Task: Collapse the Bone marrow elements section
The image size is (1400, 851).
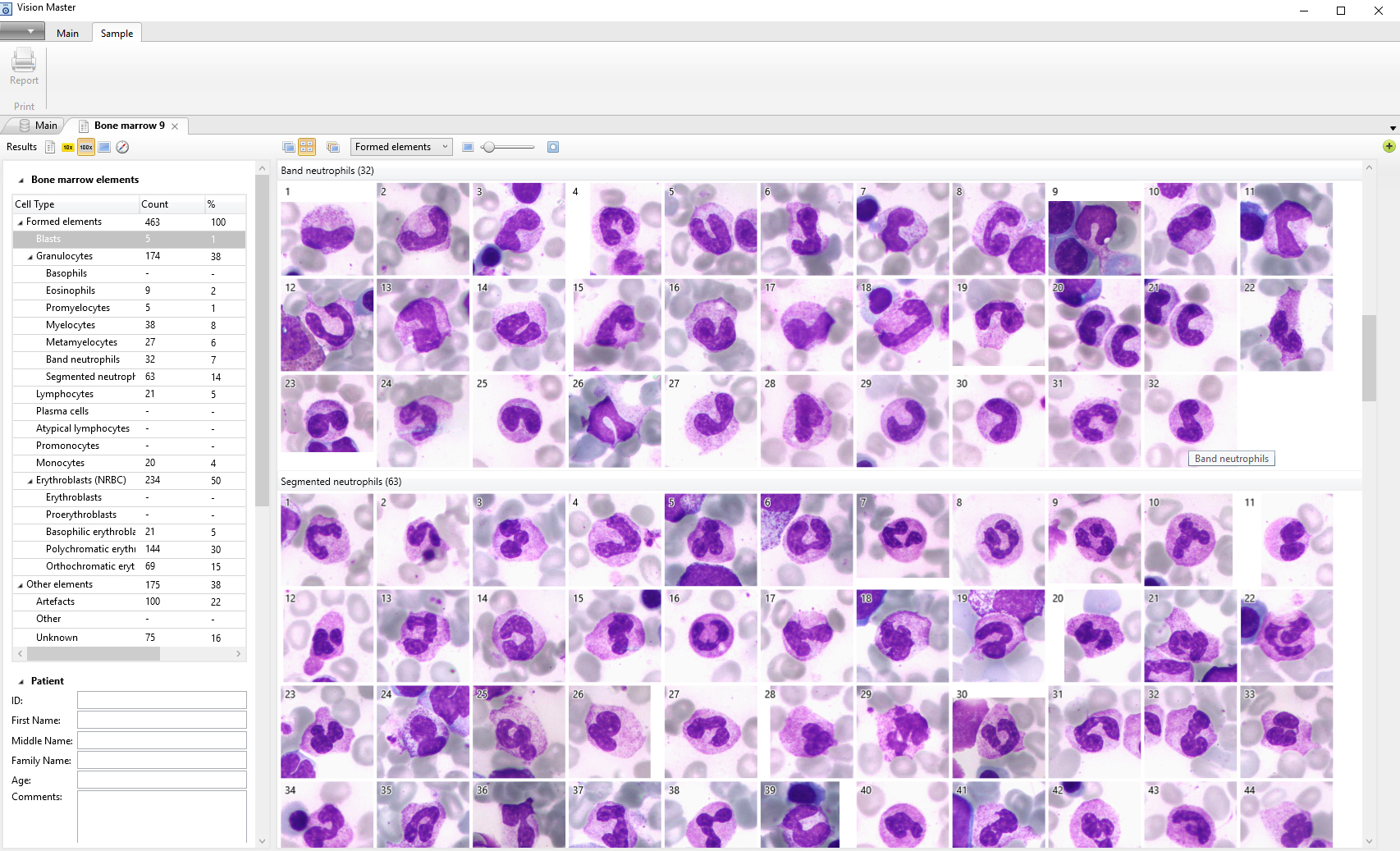Action: click(21, 181)
